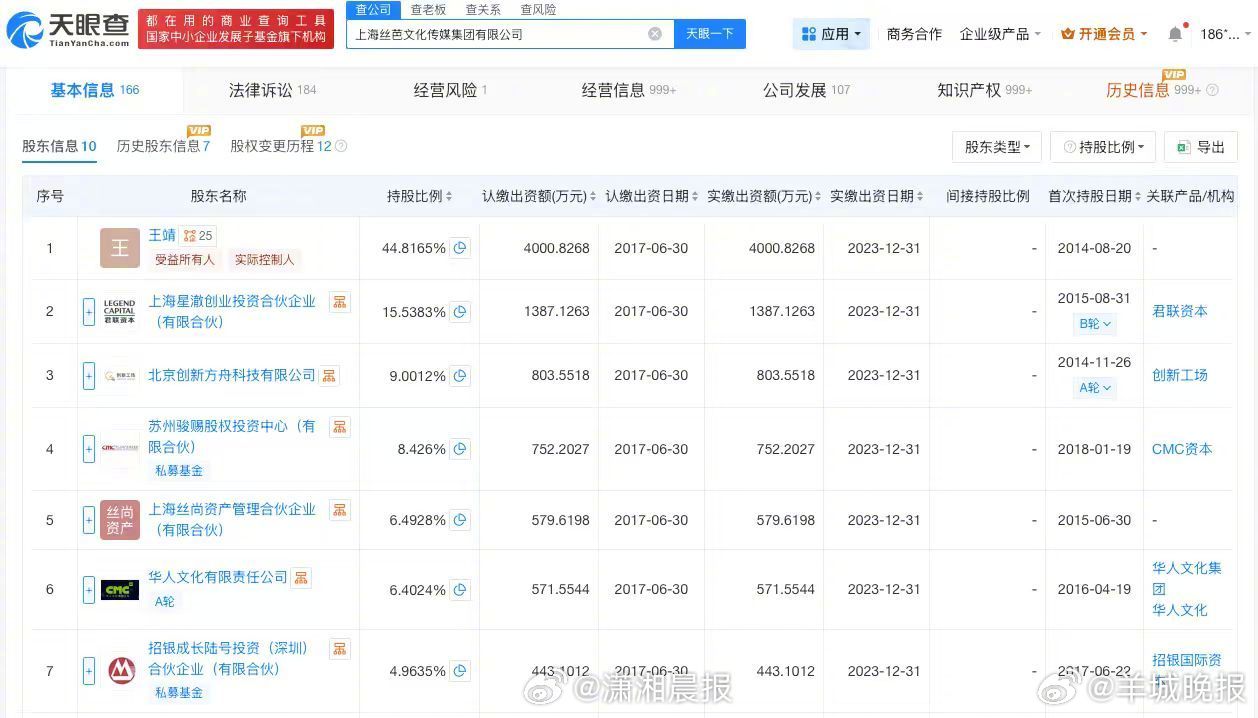Open help icon beside 股权变更历程 12
Screen dimensions: 1258x718
341,147
